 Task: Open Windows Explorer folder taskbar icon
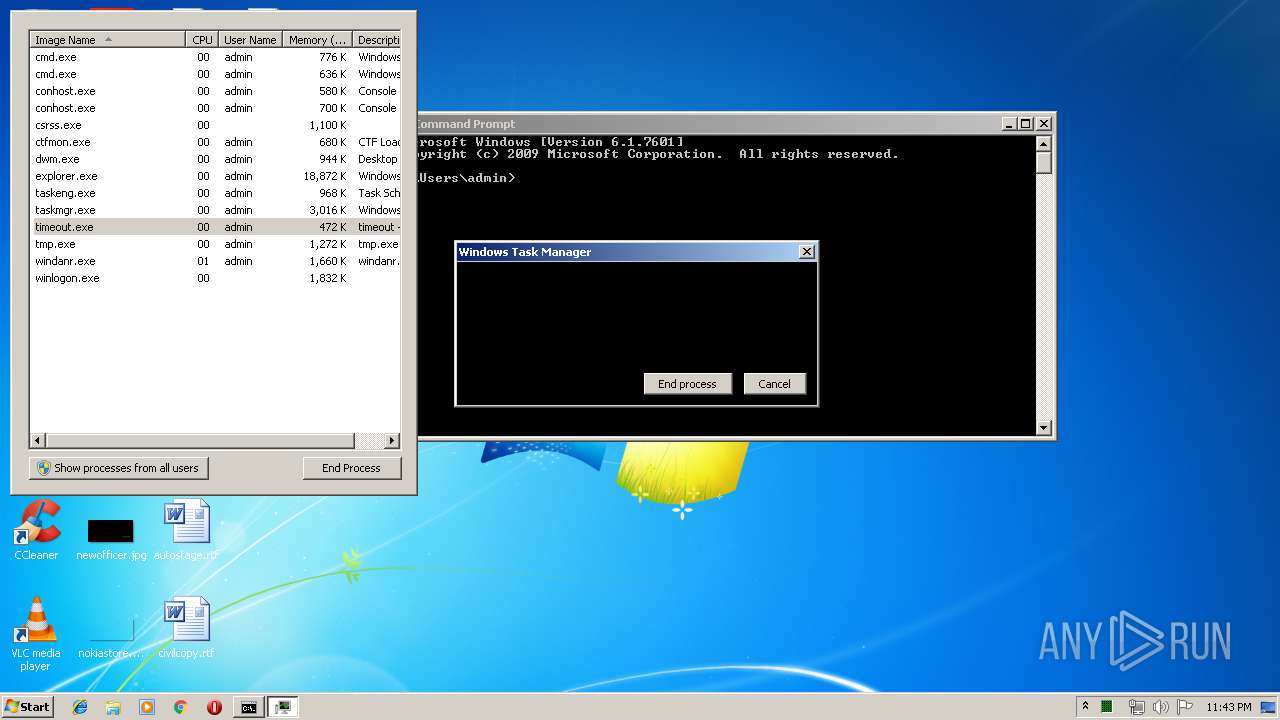tap(113, 707)
